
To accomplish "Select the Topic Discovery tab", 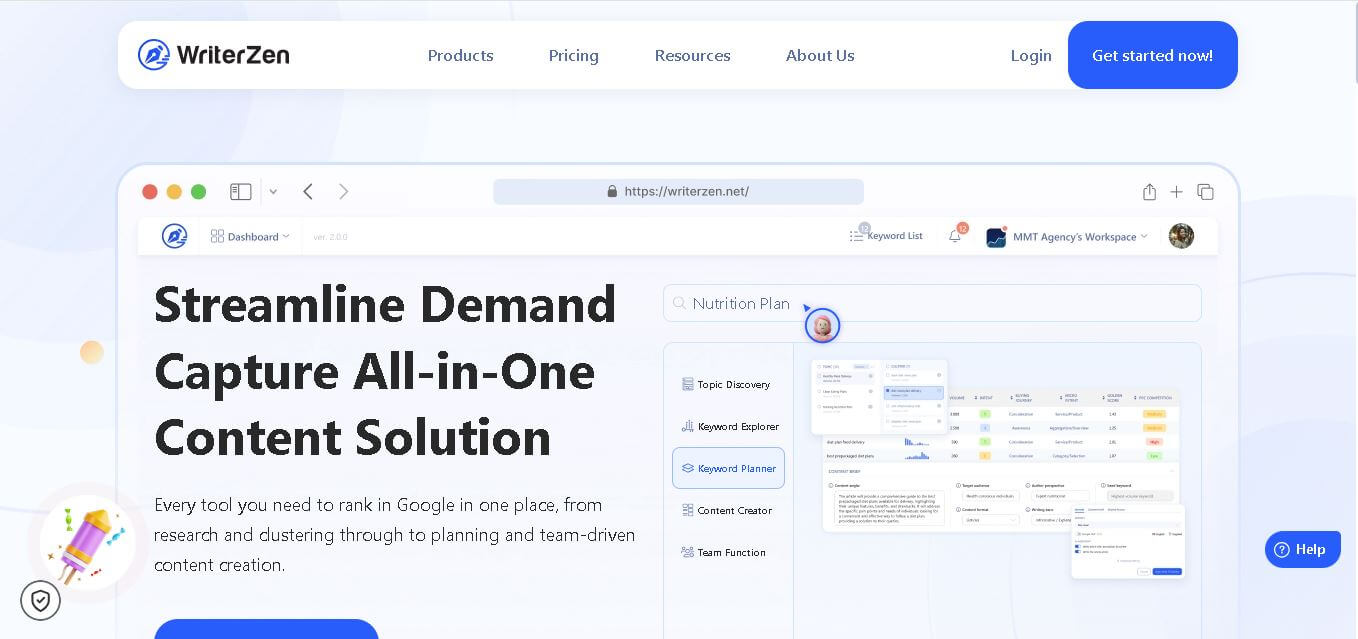I will point(726,384).
